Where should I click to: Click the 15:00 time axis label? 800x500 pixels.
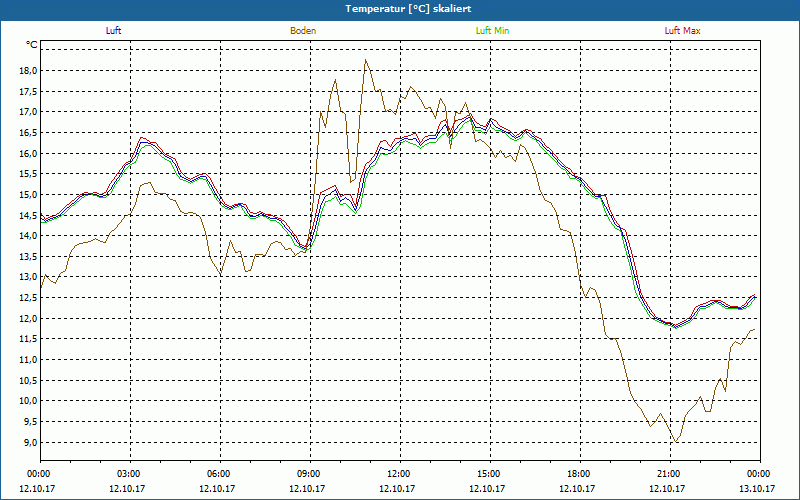click(x=488, y=474)
